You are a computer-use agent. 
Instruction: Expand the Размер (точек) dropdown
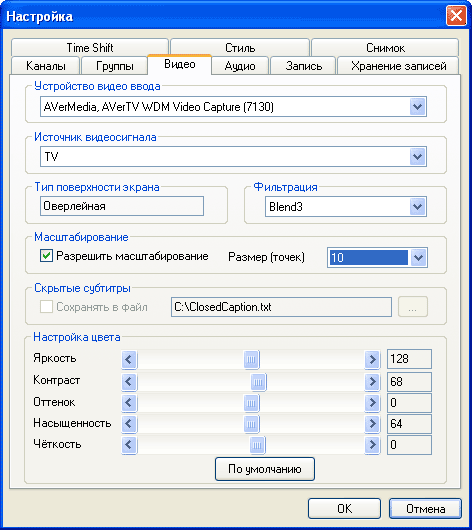tap(418, 258)
